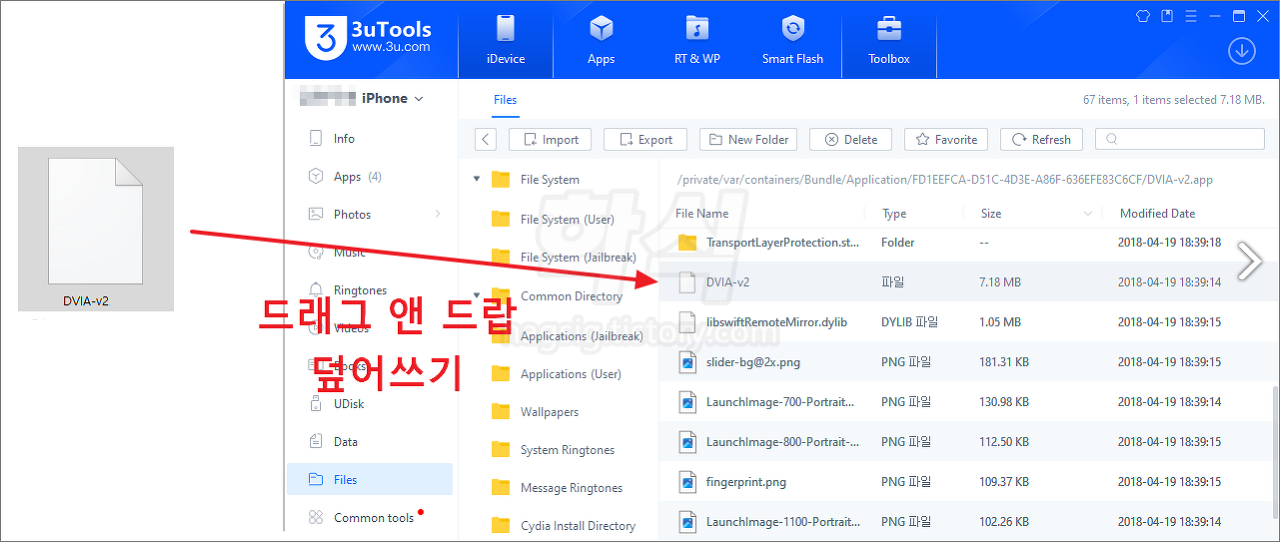This screenshot has height=542, width=1280.
Task: Select Files in the sidebar
Action: (369, 479)
